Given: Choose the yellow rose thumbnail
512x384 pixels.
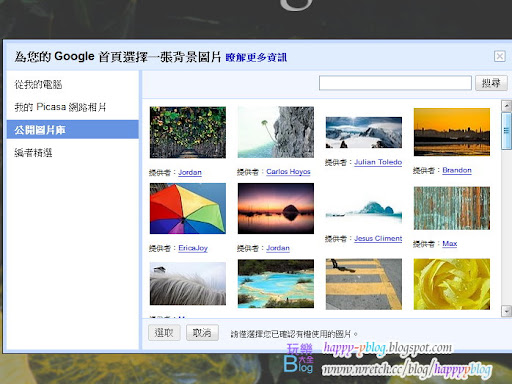Looking at the screenshot, I should 452,284.
